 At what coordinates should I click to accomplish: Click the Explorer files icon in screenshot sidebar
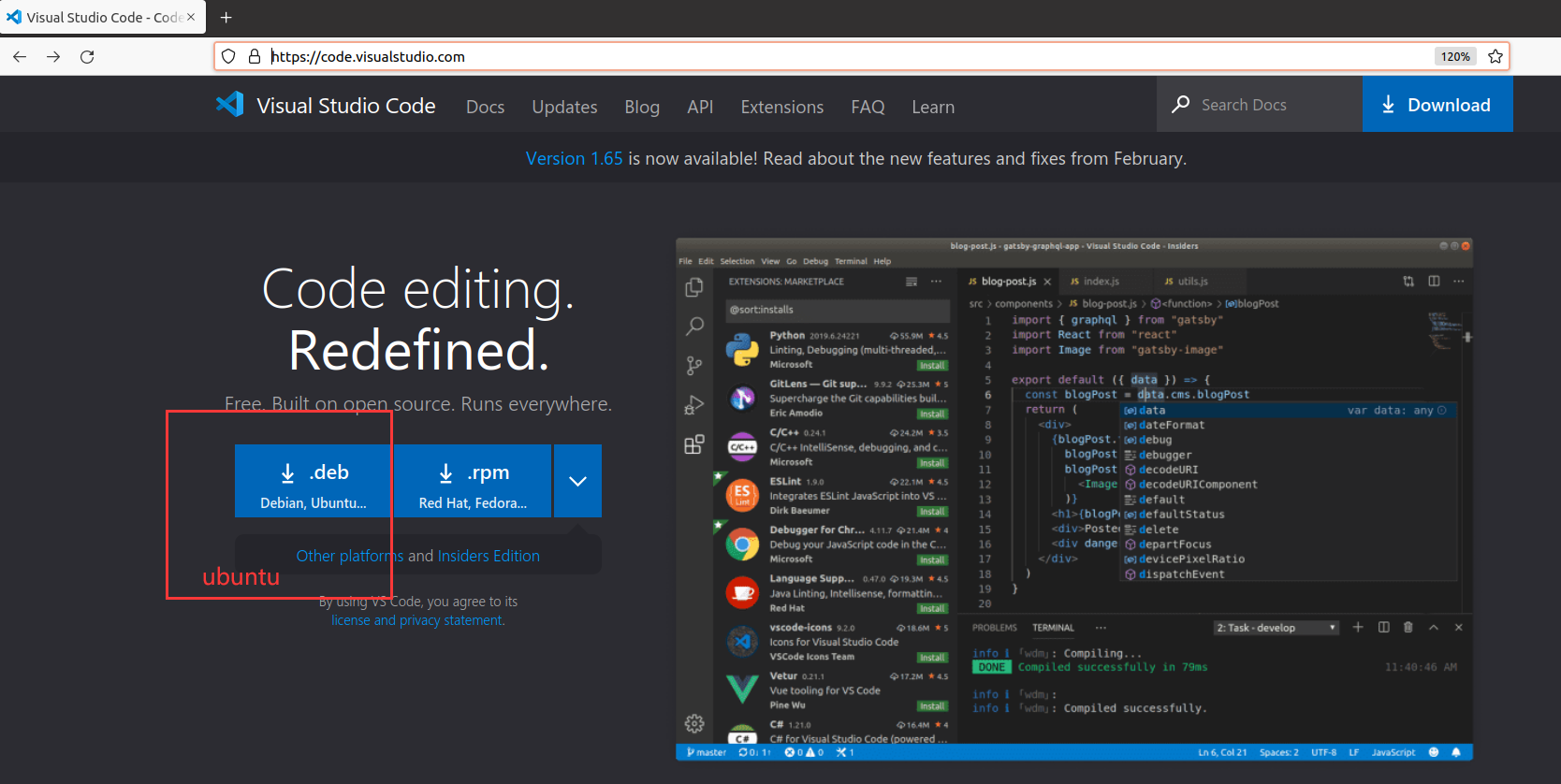(x=694, y=287)
